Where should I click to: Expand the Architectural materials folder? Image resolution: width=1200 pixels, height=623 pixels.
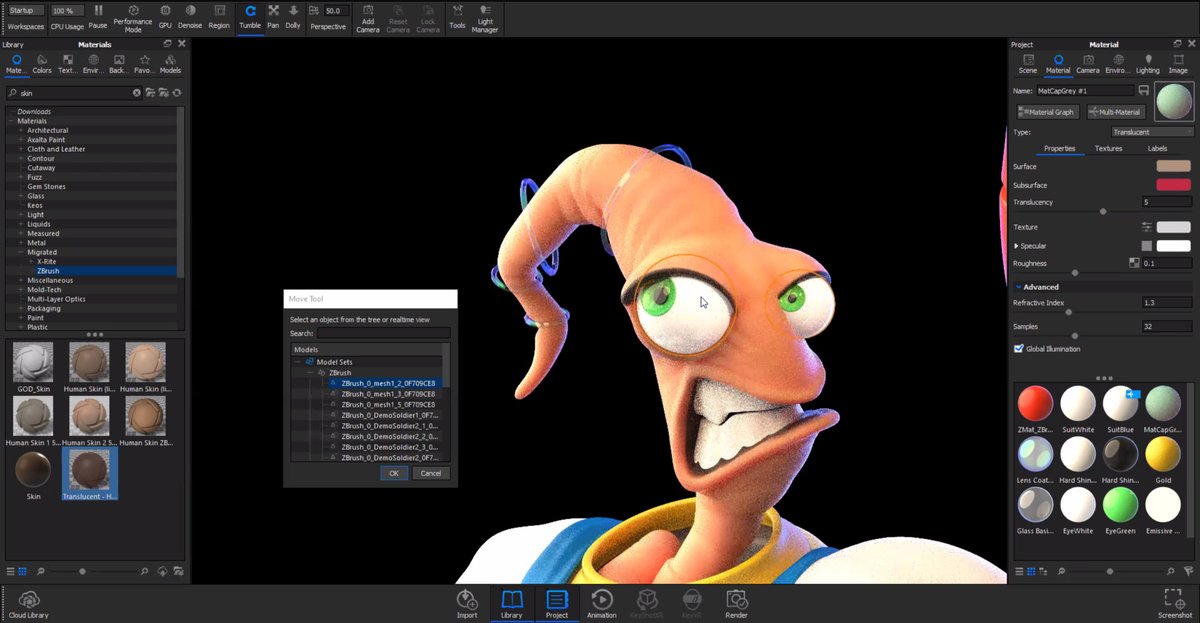coord(20,130)
